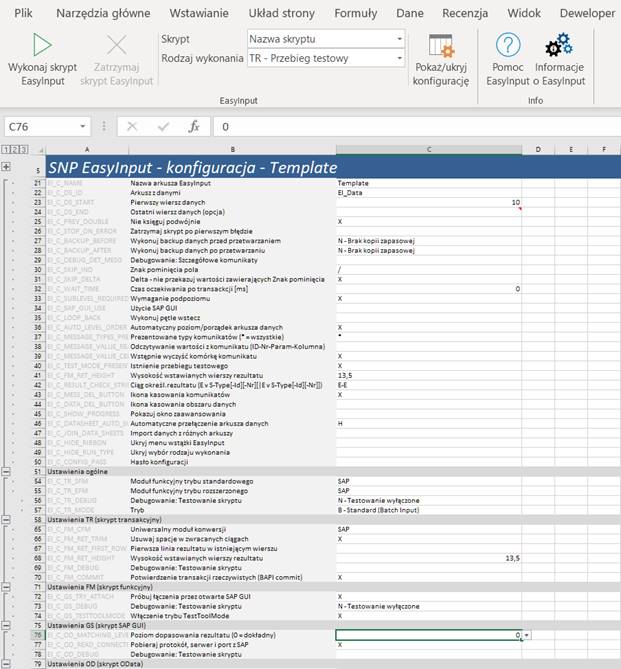Open the Deweloper tab
621x669 pixels.
pos(587,13)
